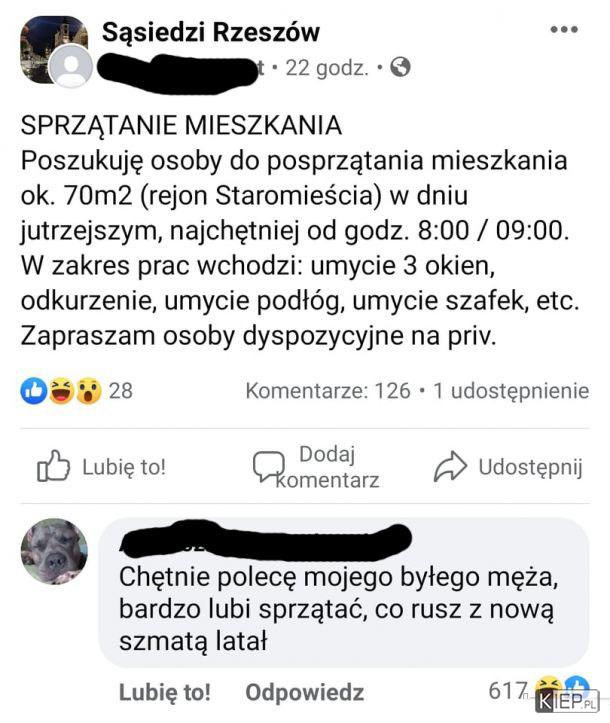610x723 pixels.
Task: Click the blue like reaction emoji
Action: (34, 391)
